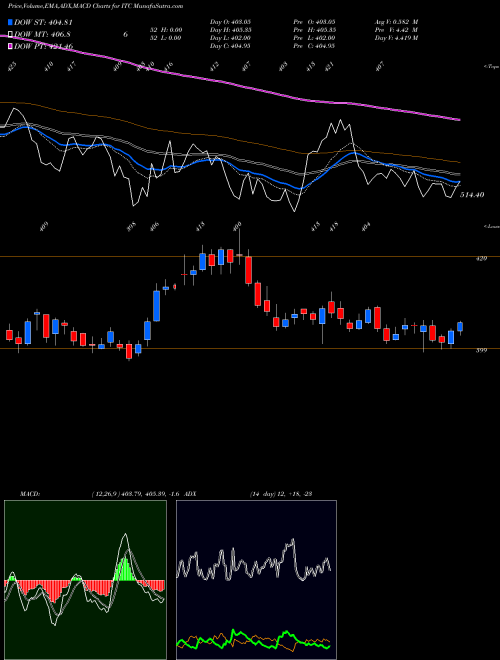
Task: Click the 429 upper price level label
Action: click(x=481, y=258)
